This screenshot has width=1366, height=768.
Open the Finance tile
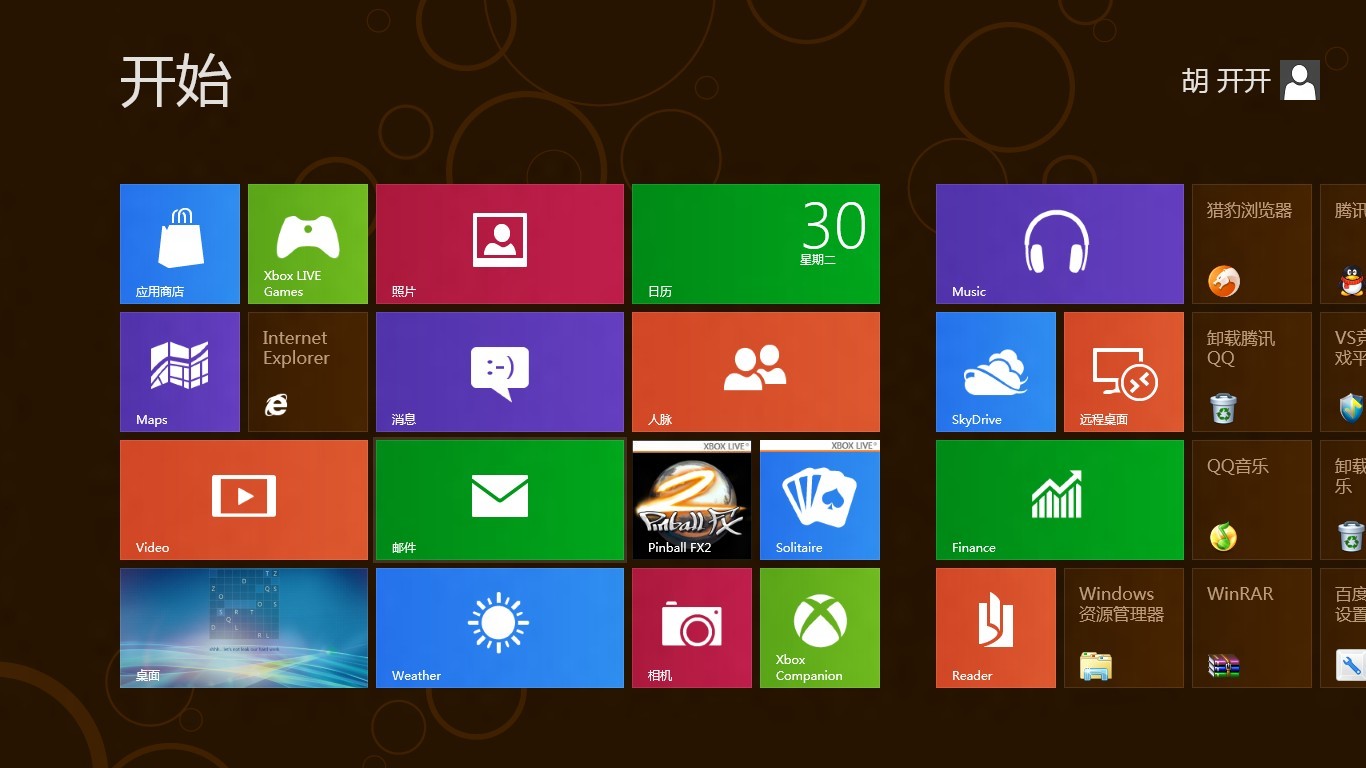(1060, 500)
